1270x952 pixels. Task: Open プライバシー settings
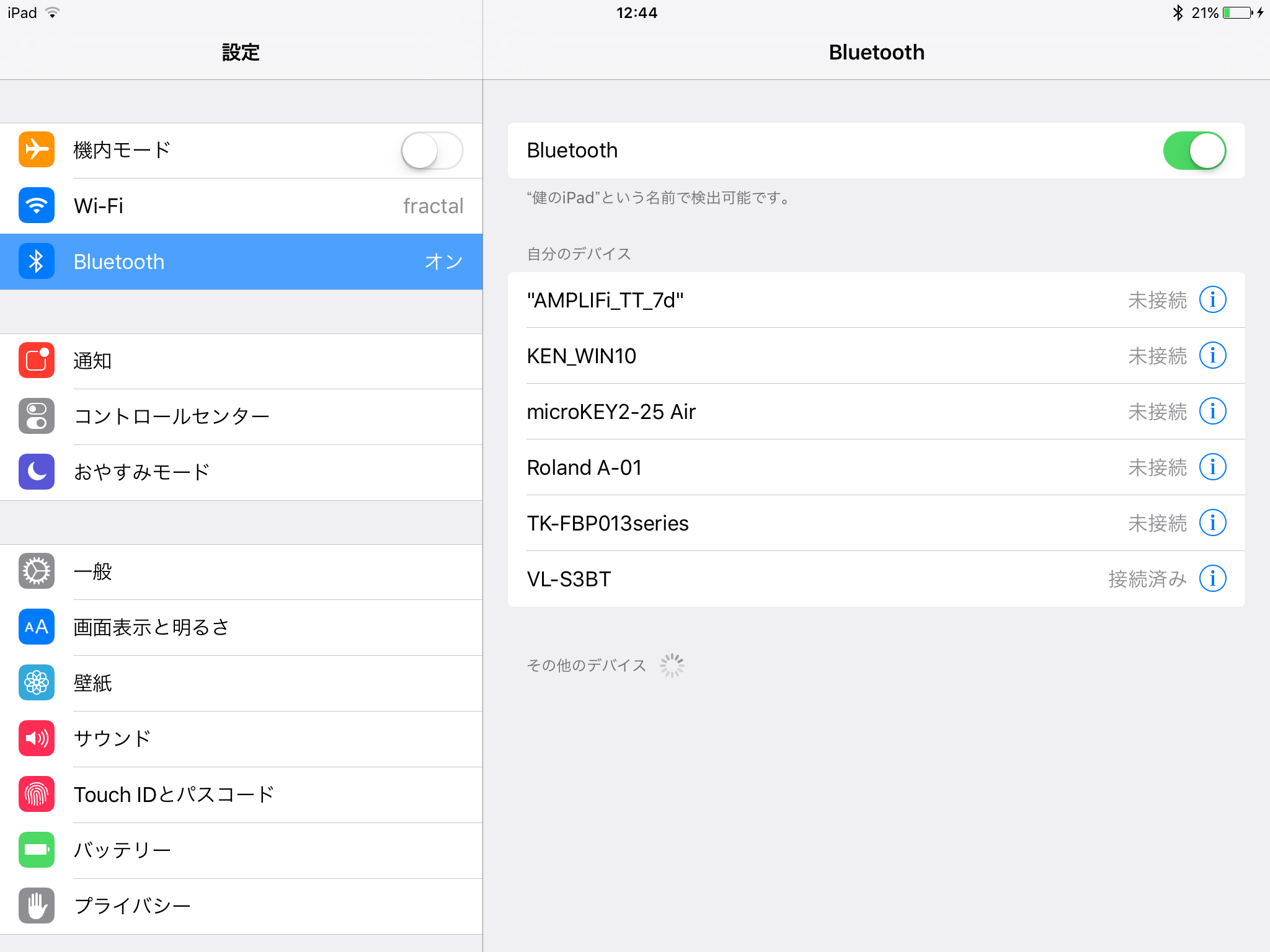click(241, 906)
